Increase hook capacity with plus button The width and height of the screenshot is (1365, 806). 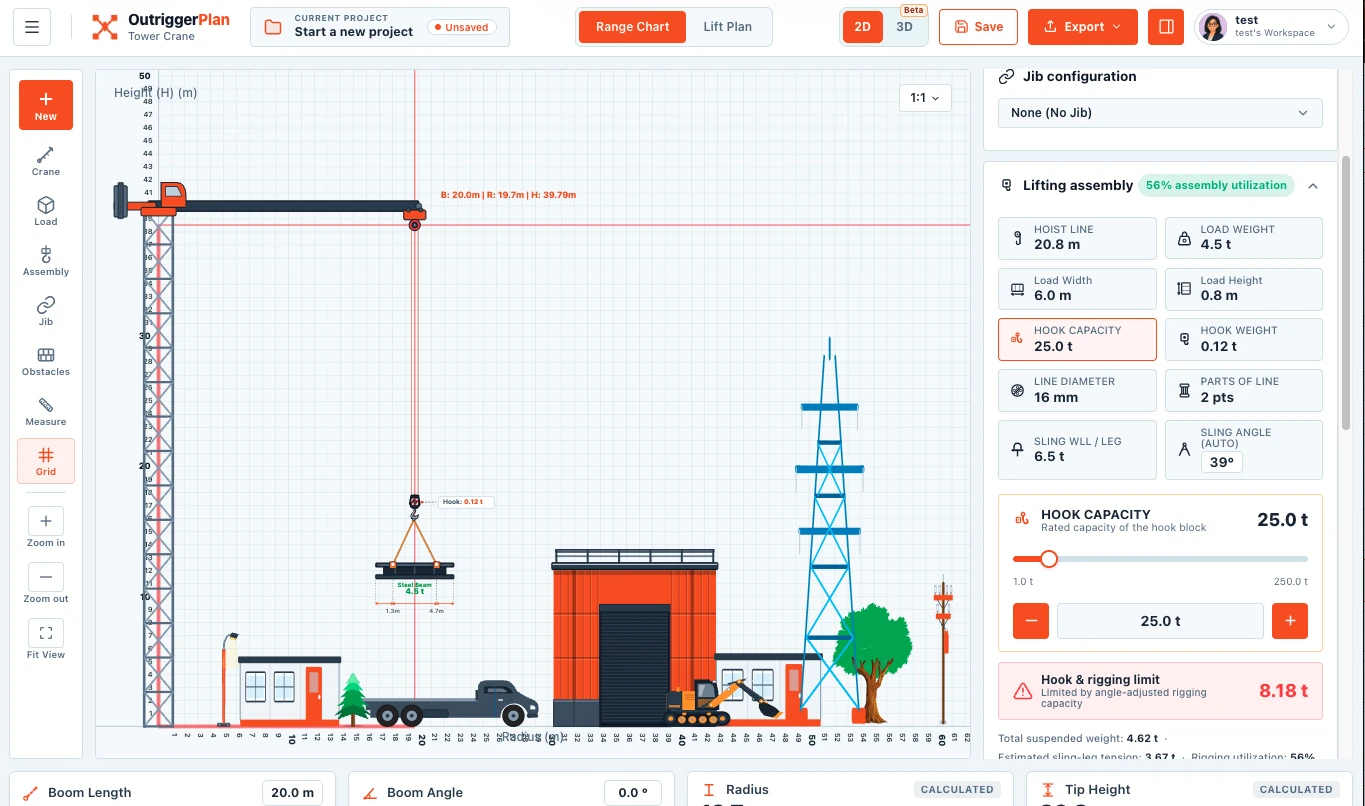click(x=1290, y=621)
